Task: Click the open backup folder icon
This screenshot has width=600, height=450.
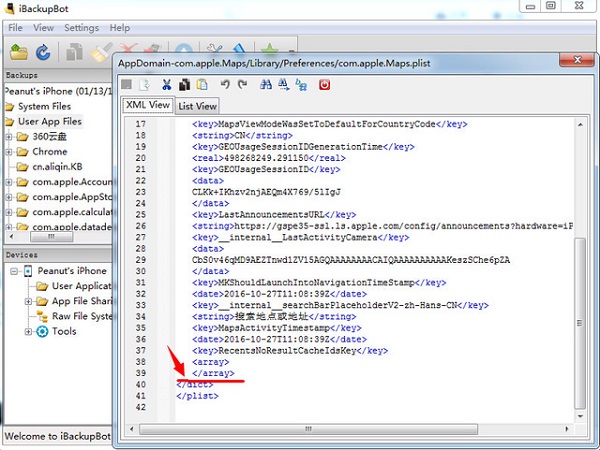Action: 19,52
